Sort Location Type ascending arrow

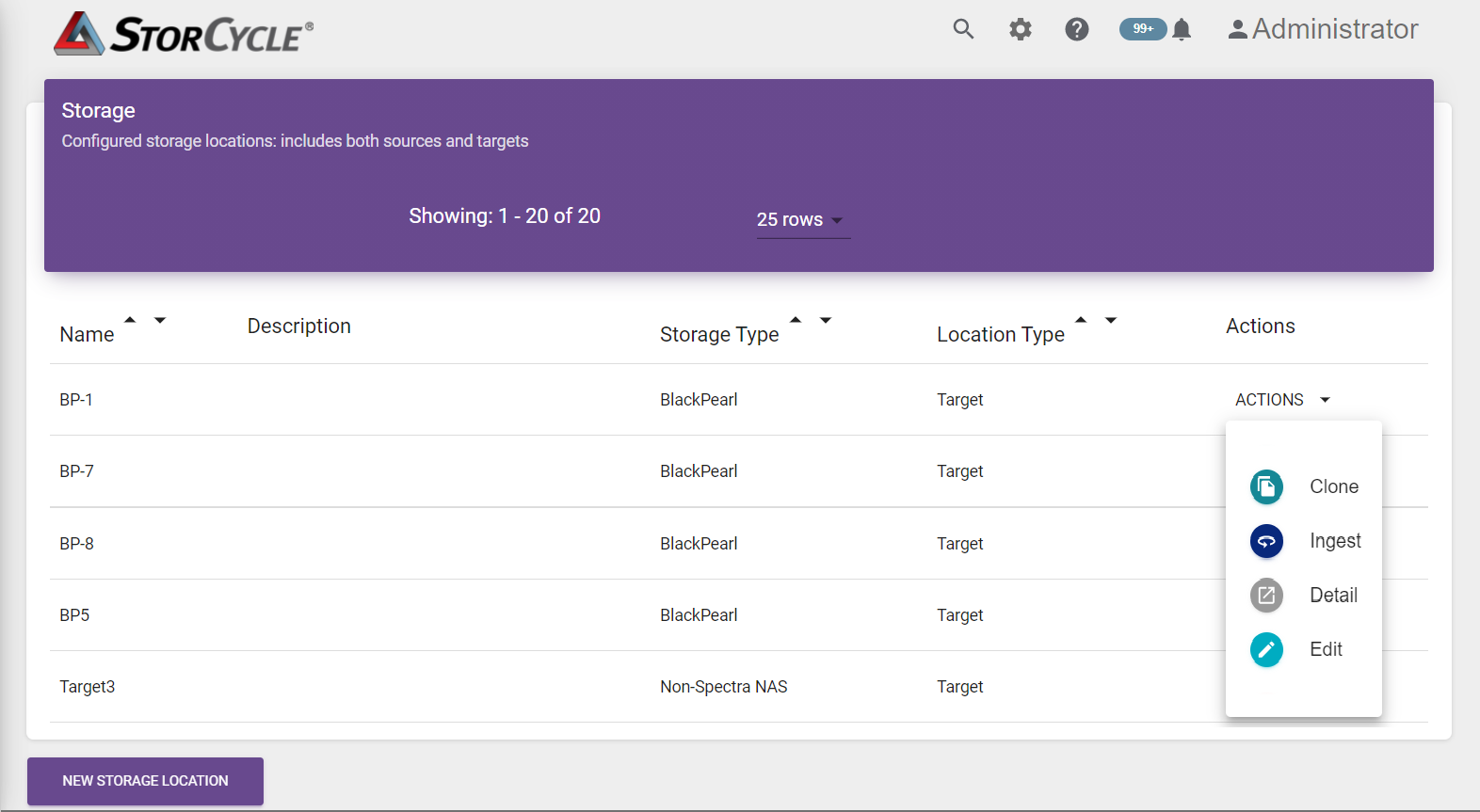pos(1081,320)
